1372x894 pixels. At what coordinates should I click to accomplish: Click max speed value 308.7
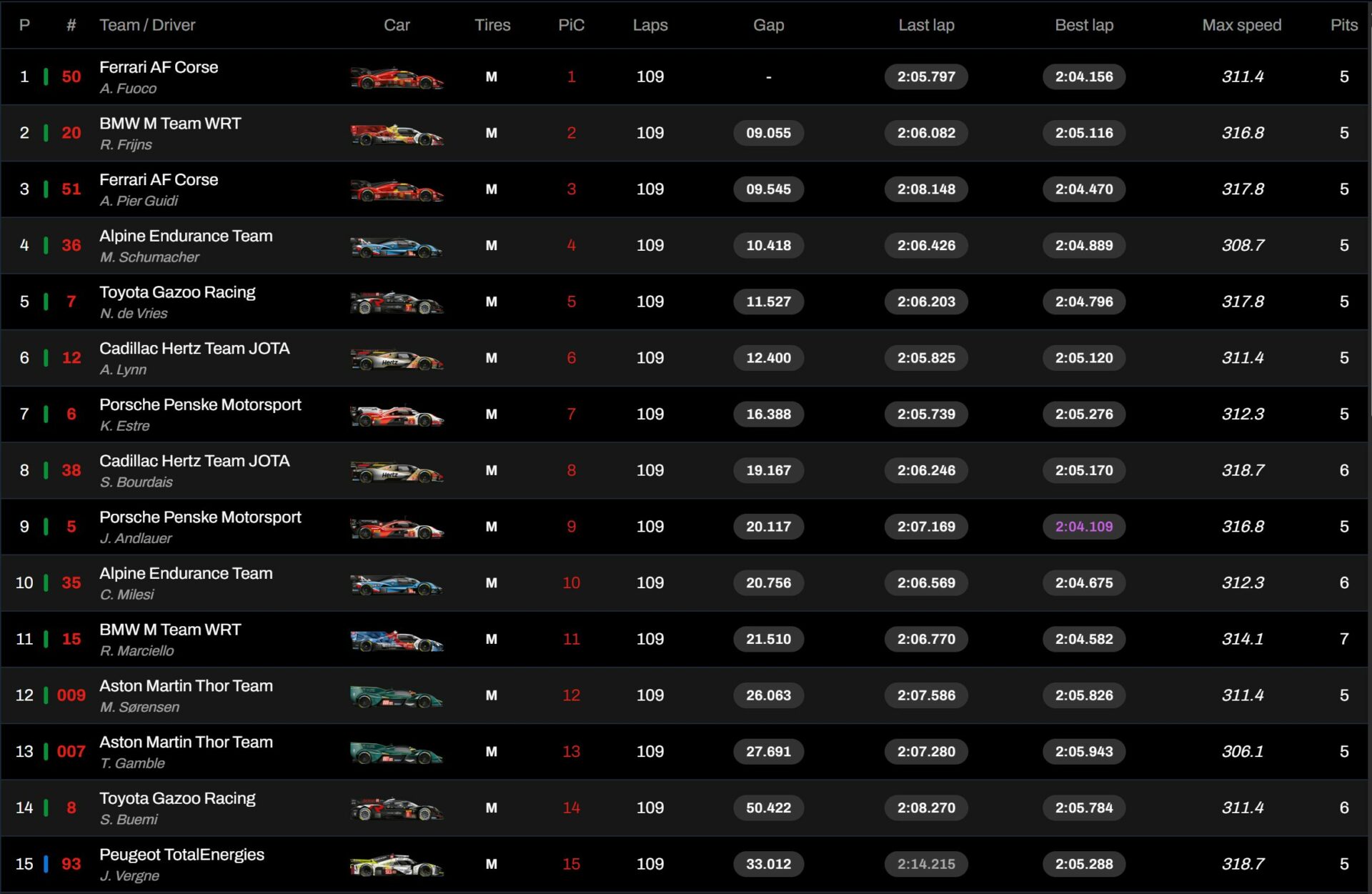(1243, 245)
